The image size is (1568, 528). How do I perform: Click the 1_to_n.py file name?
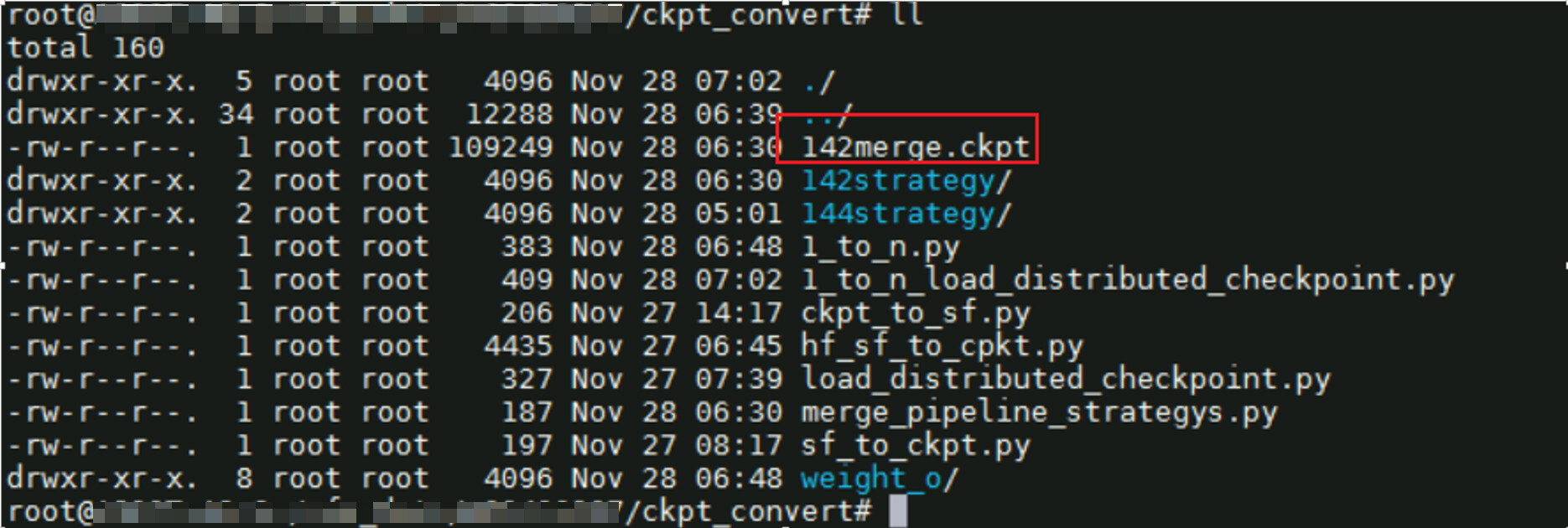click(880, 247)
